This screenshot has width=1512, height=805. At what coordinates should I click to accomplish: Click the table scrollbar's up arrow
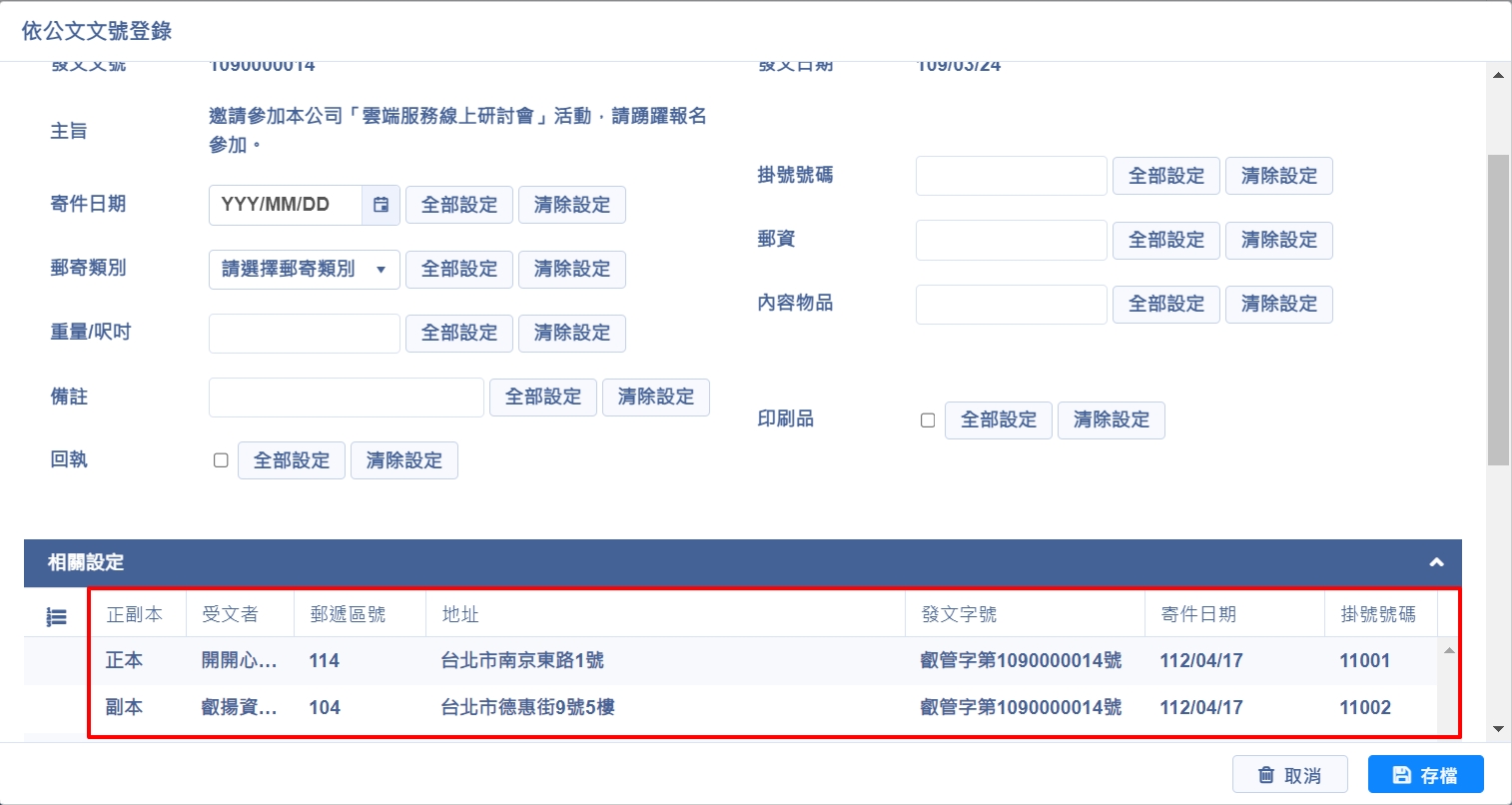pyautogui.click(x=1449, y=651)
